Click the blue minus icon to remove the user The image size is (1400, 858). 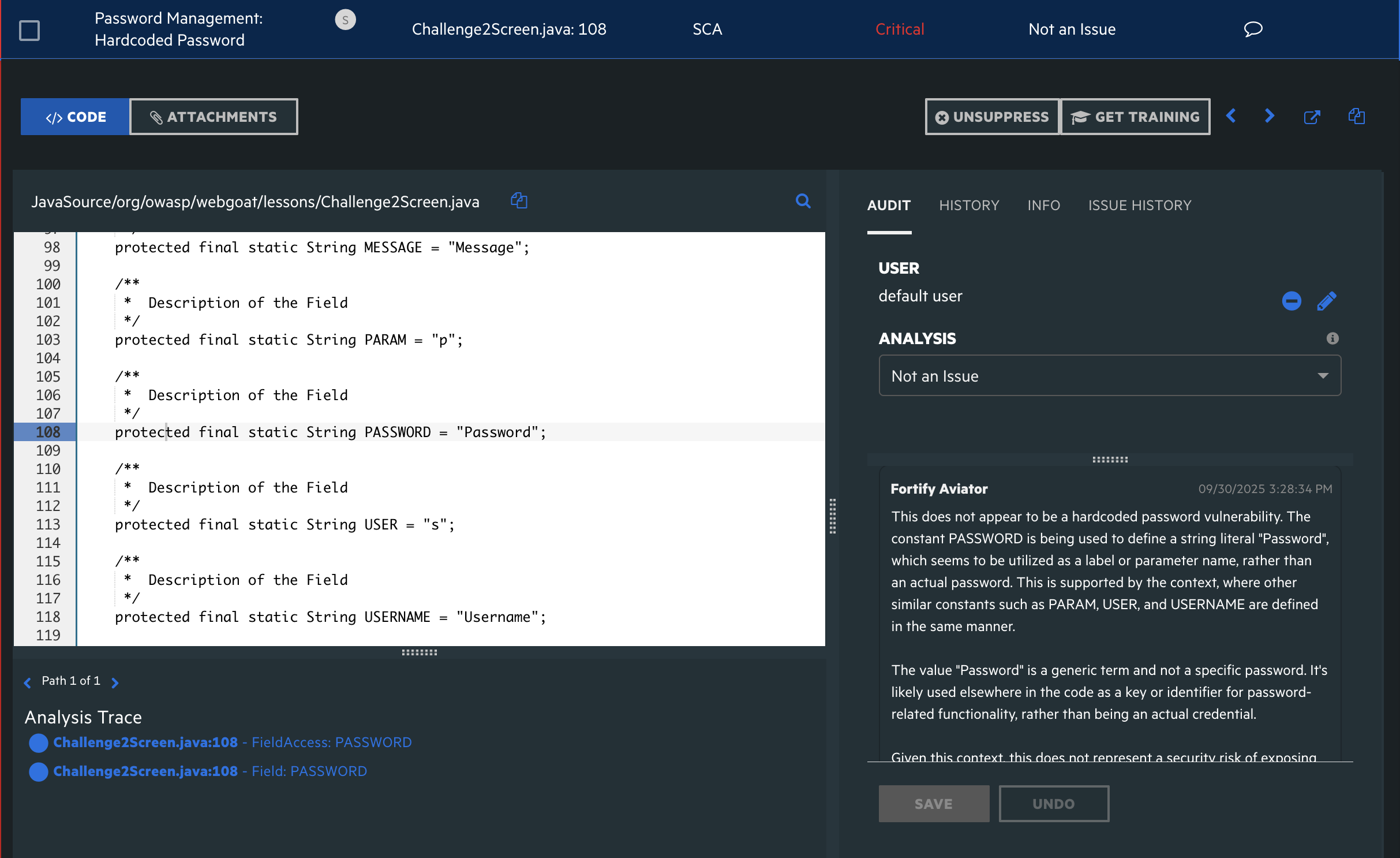(x=1292, y=301)
